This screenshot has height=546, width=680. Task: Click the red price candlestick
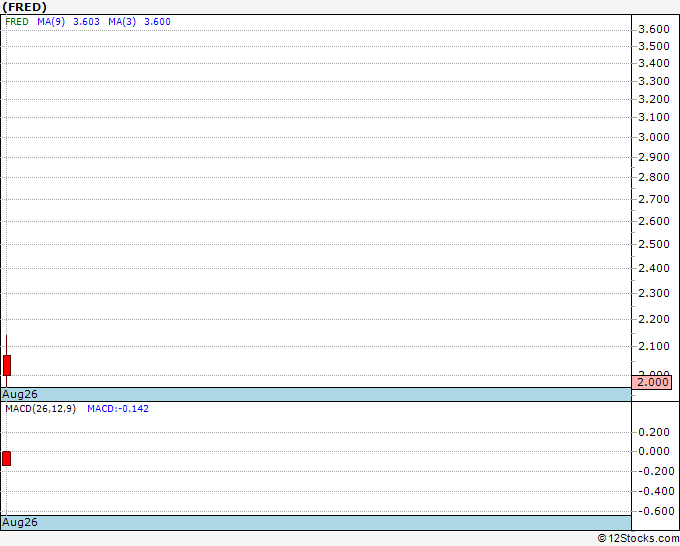[x=7, y=365]
